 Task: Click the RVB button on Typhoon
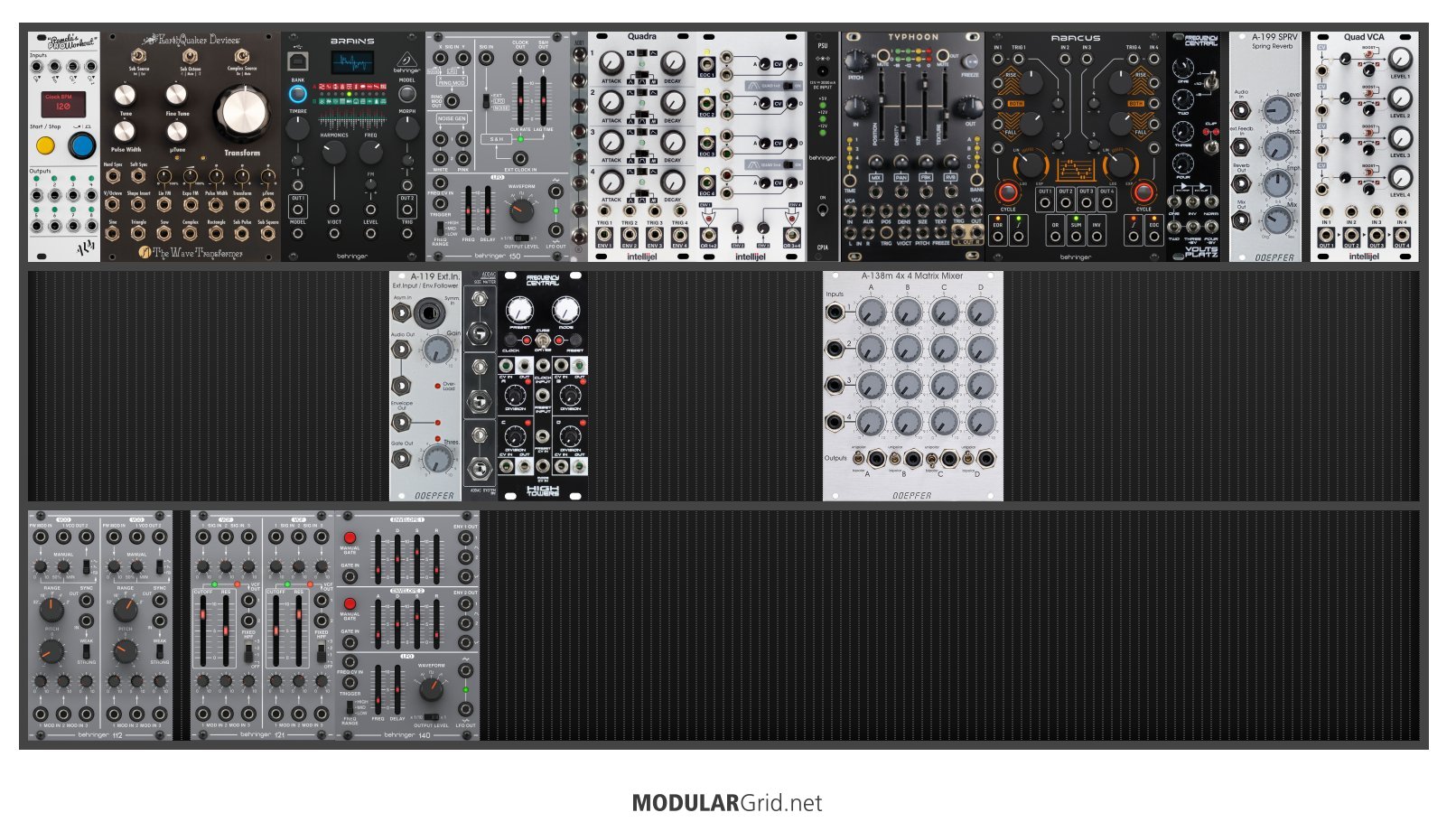pos(951,178)
